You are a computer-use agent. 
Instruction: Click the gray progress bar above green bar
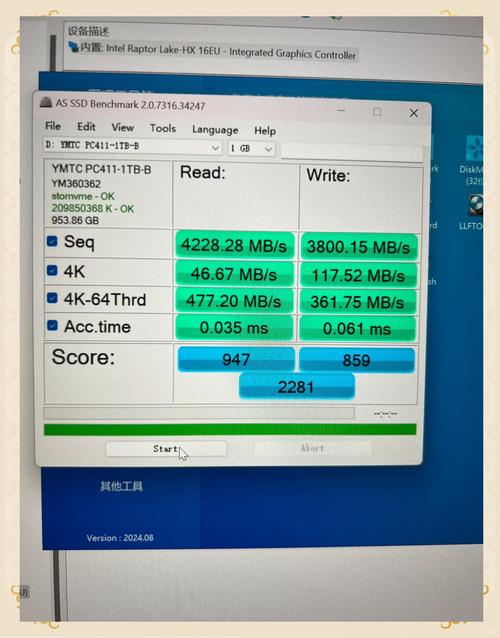(x=199, y=413)
